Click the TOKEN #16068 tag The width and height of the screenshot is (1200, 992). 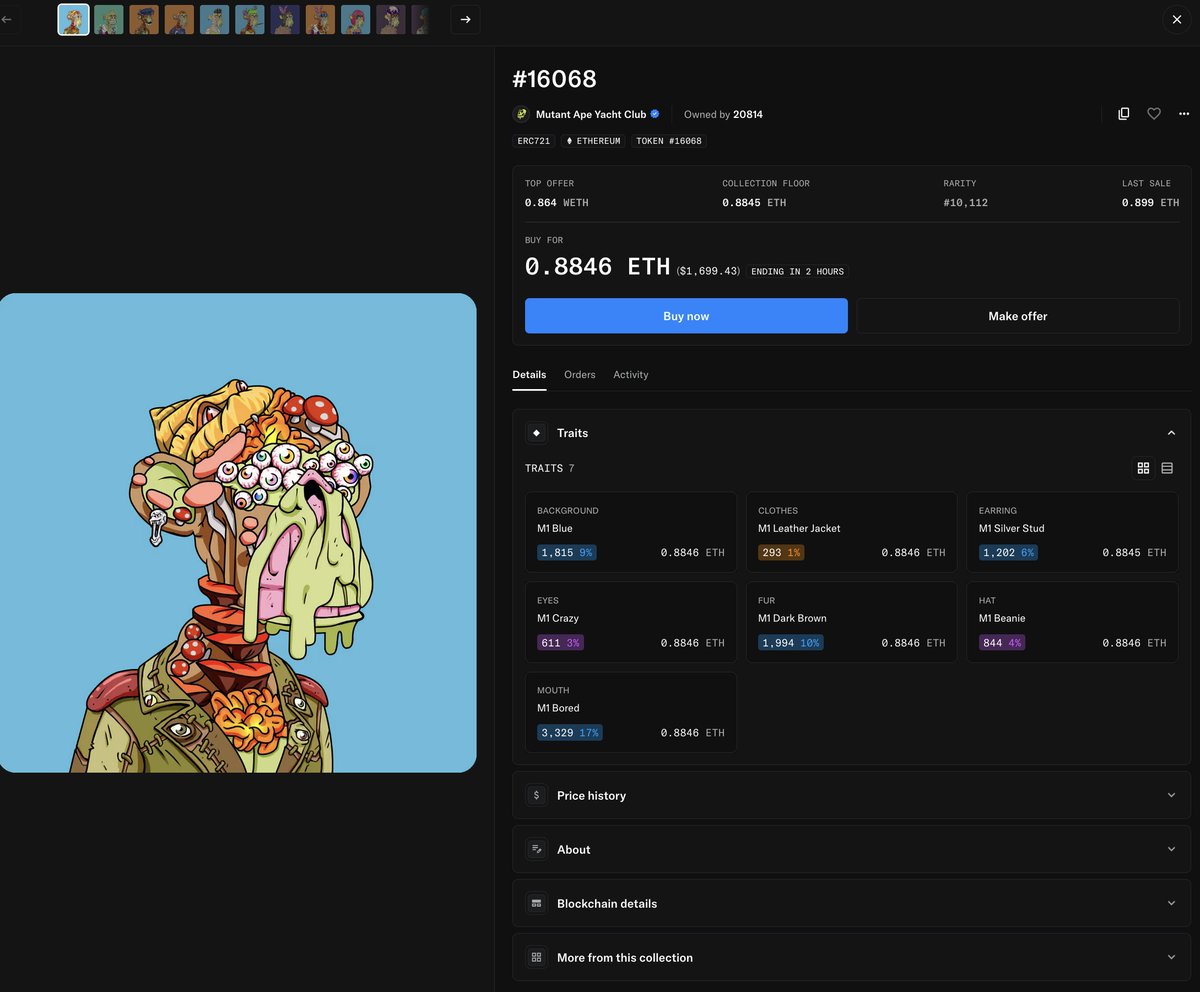(669, 141)
